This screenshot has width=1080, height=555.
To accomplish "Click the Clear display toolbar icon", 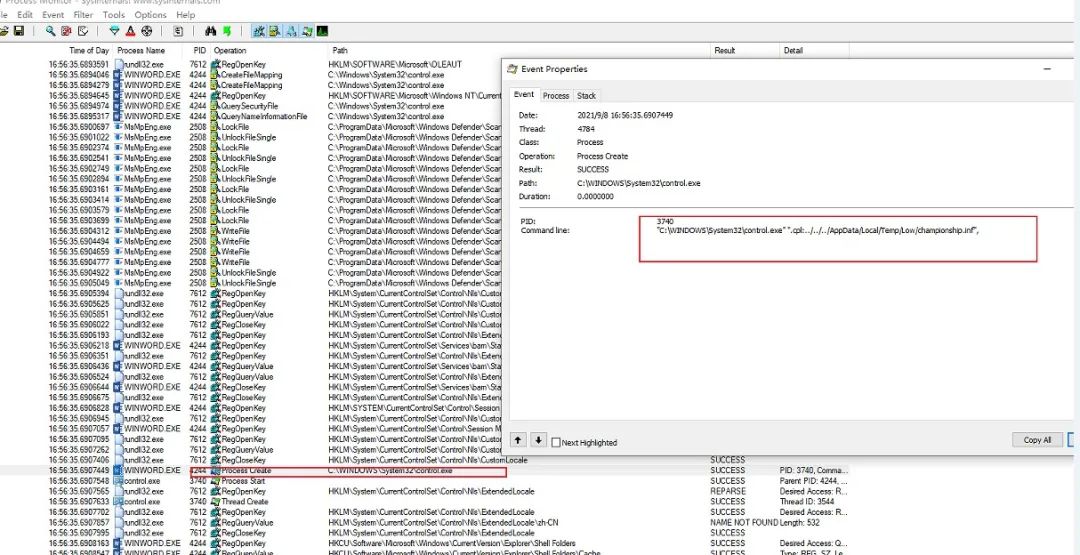I will [83, 31].
